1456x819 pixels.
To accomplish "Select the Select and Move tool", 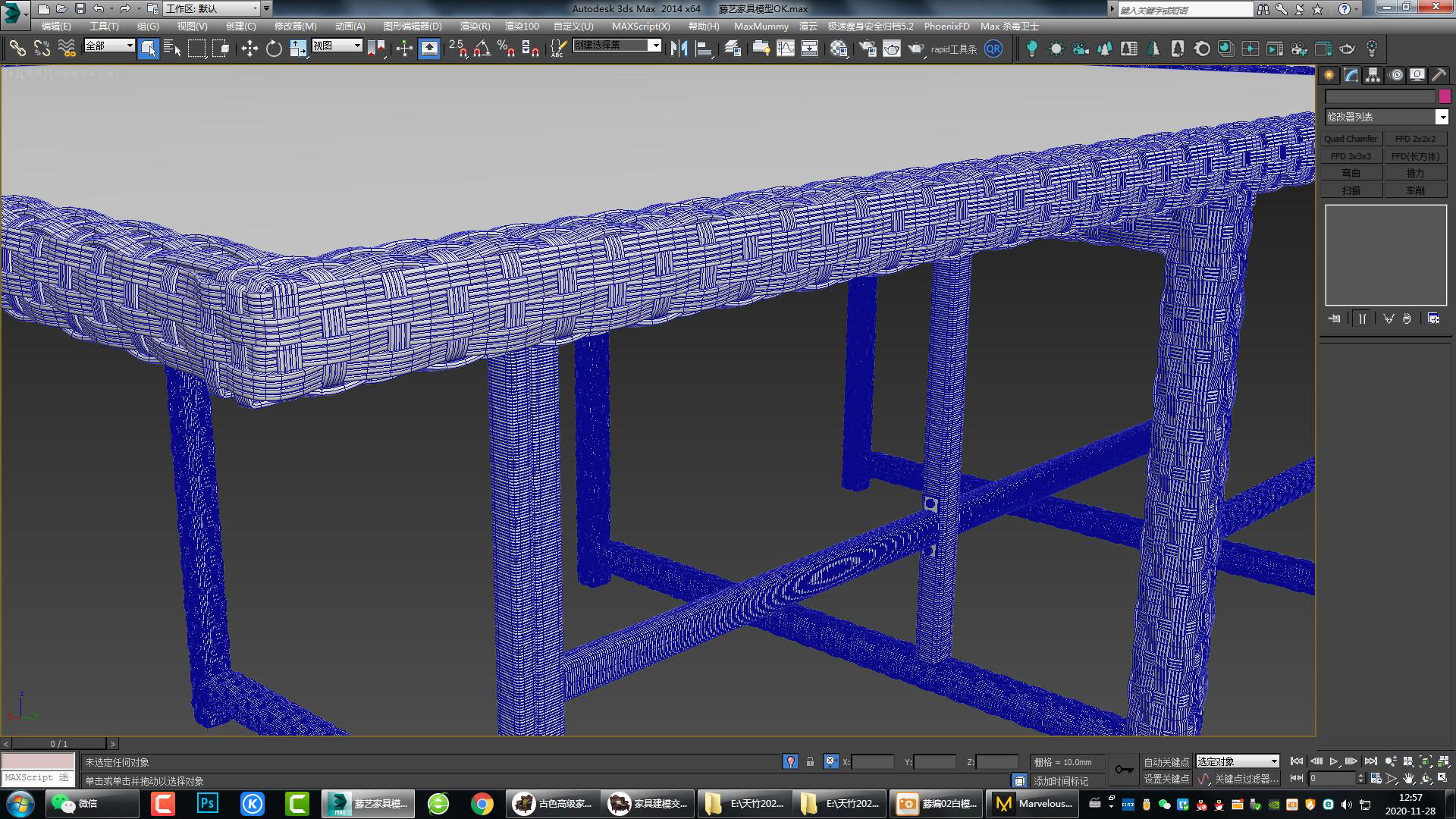I will point(249,48).
